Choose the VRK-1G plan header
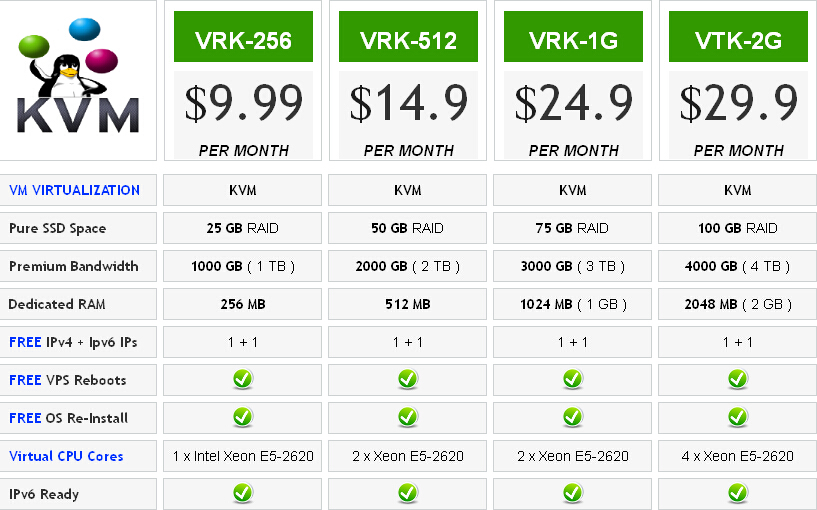 (573, 36)
